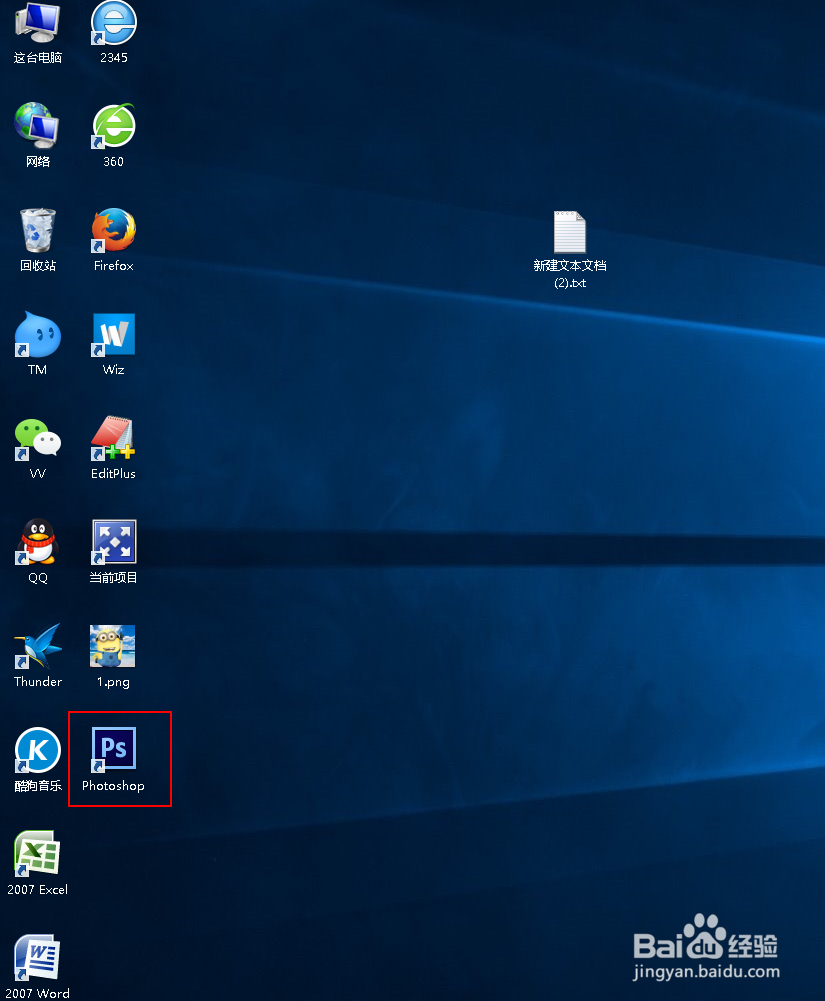Click the 'EditPlus' label text

pos(113,474)
